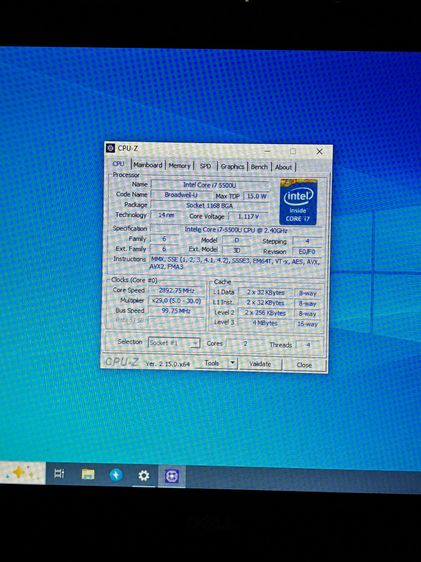The width and height of the screenshot is (421, 562).
Task: Open the Memory tab
Action: pos(179,166)
